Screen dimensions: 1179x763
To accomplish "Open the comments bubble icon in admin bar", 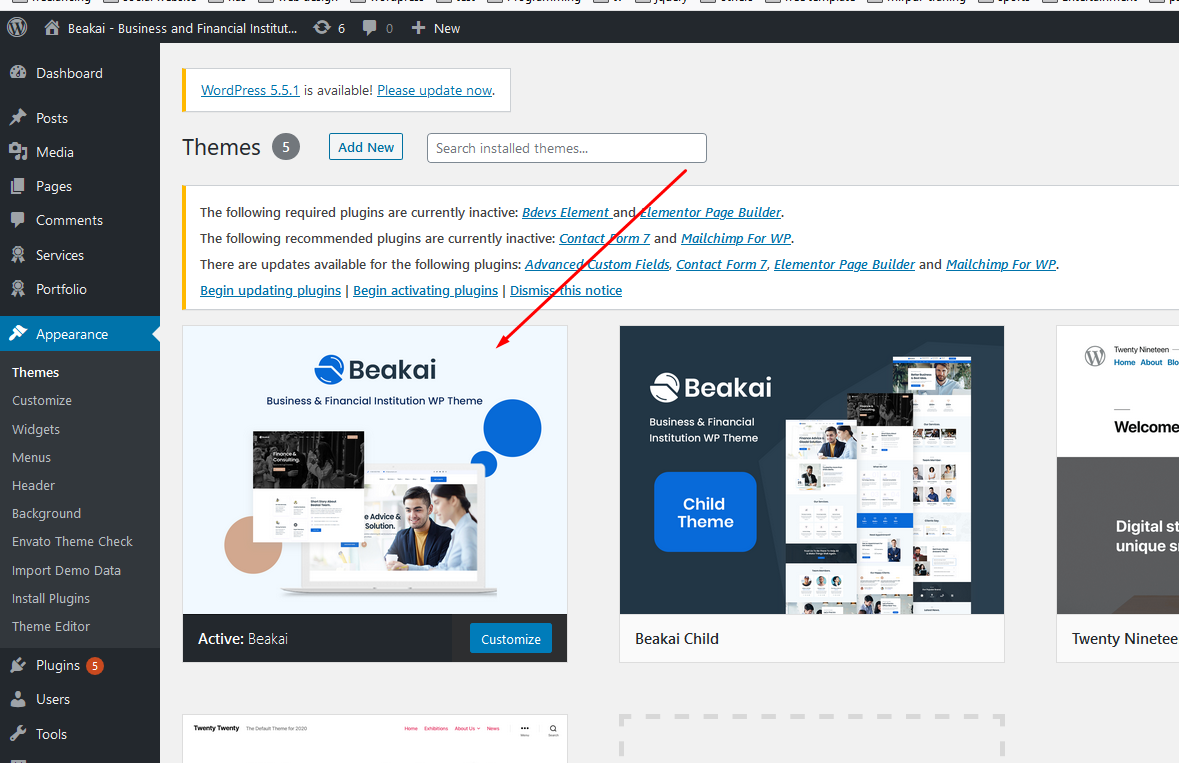I will (x=369, y=28).
